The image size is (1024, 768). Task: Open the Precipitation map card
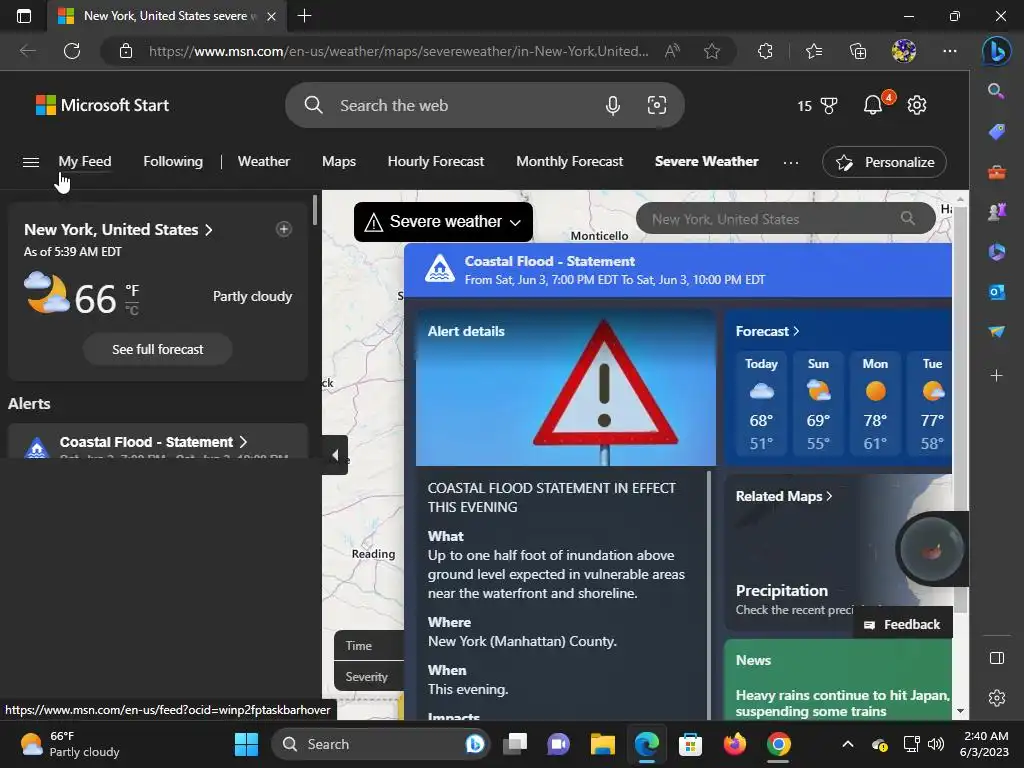[x=838, y=552]
